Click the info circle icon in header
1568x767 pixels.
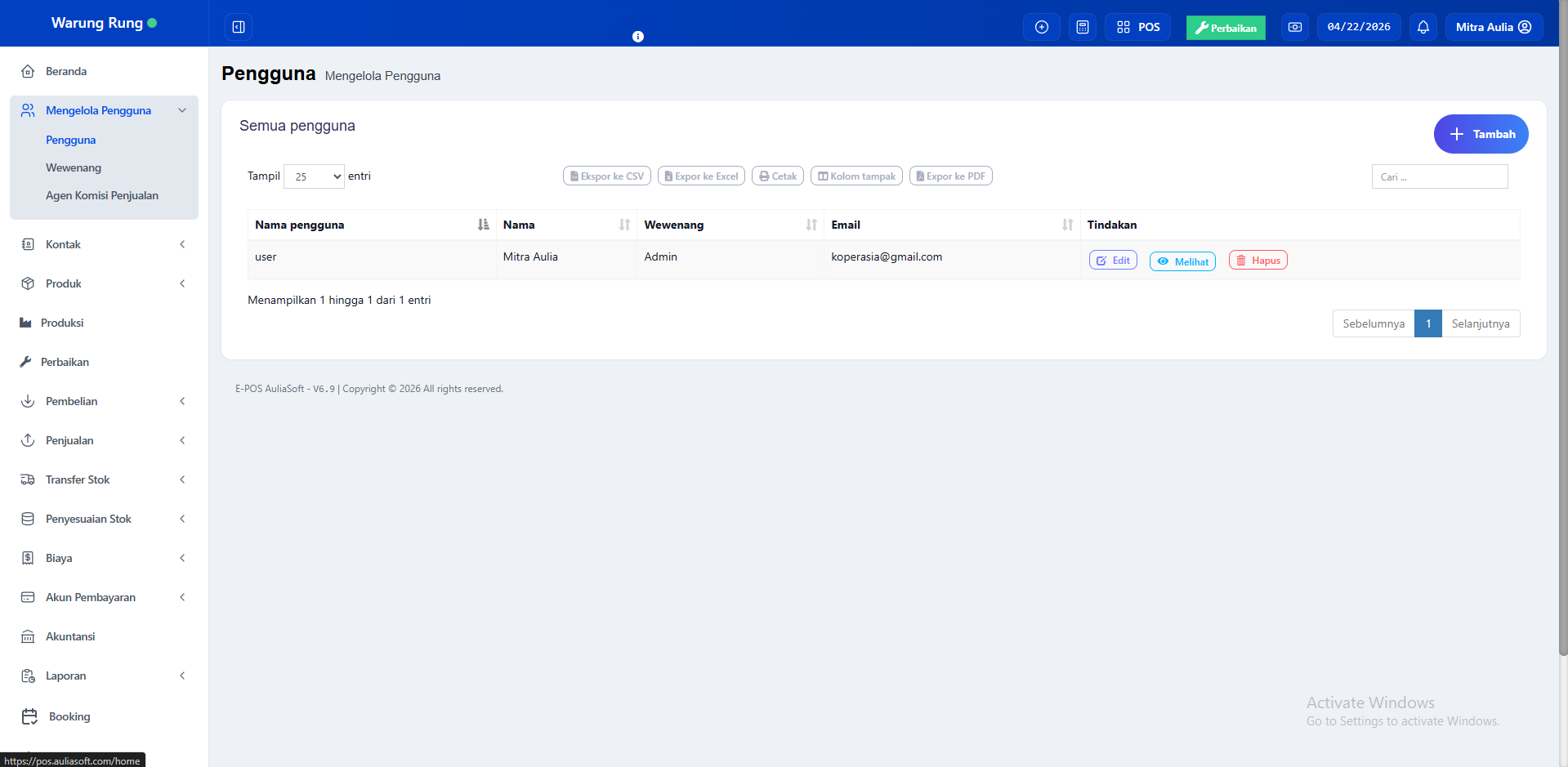pyautogui.click(x=638, y=37)
